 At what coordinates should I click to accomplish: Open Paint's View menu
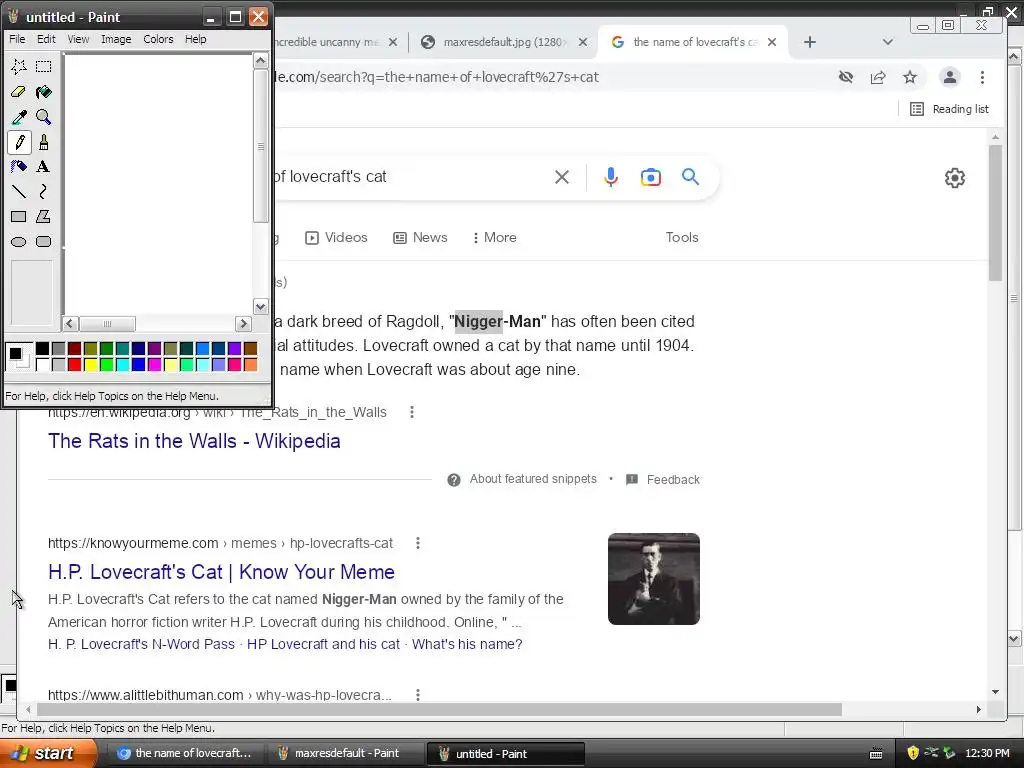pos(78,39)
